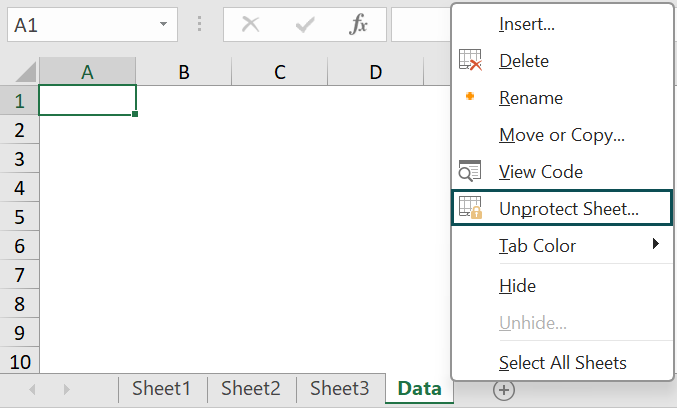Select row 1 header
677x408 pixels.
[x=19, y=101]
